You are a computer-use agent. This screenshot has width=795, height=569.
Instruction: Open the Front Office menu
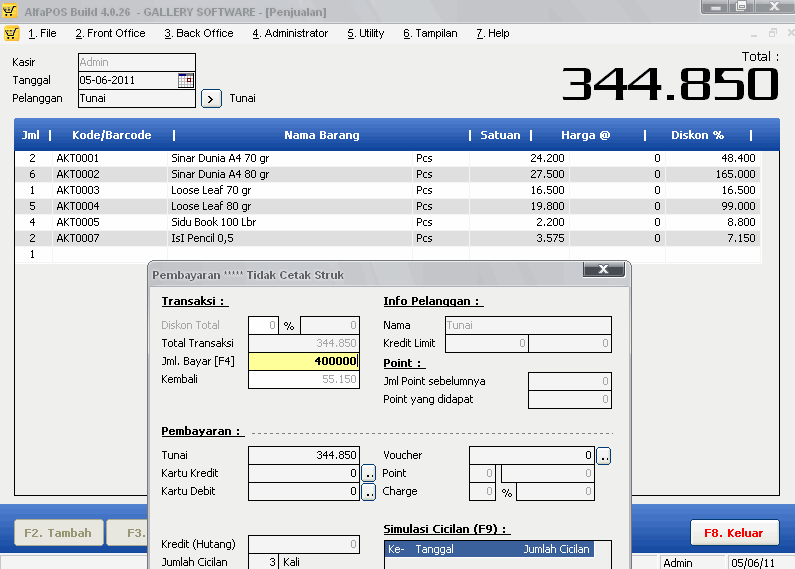[x=111, y=33]
